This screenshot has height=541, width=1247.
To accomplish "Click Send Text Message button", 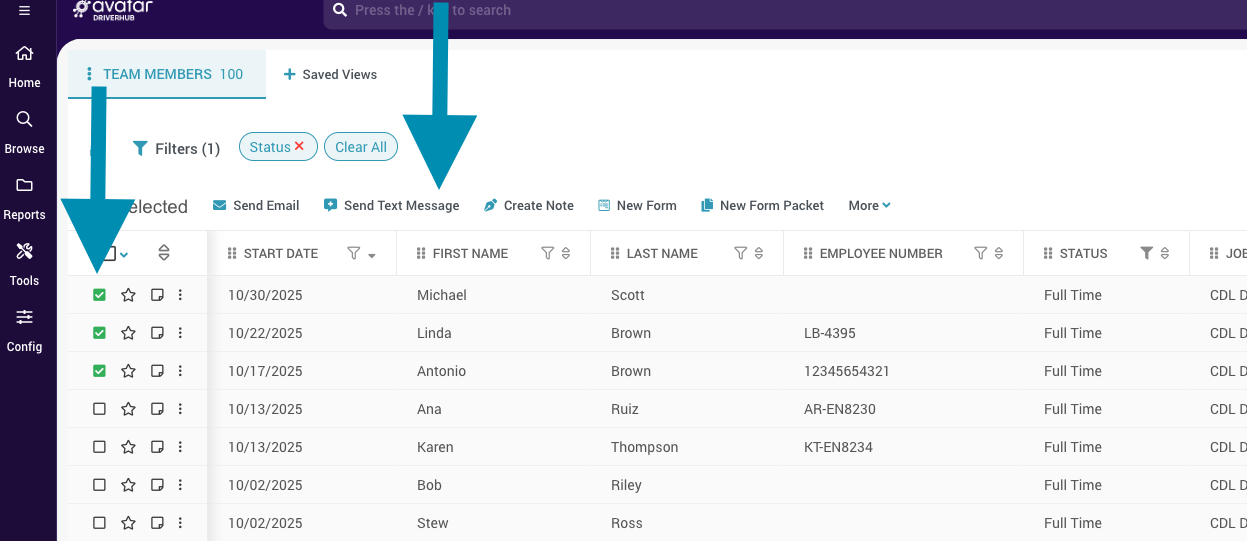I will click(391, 206).
